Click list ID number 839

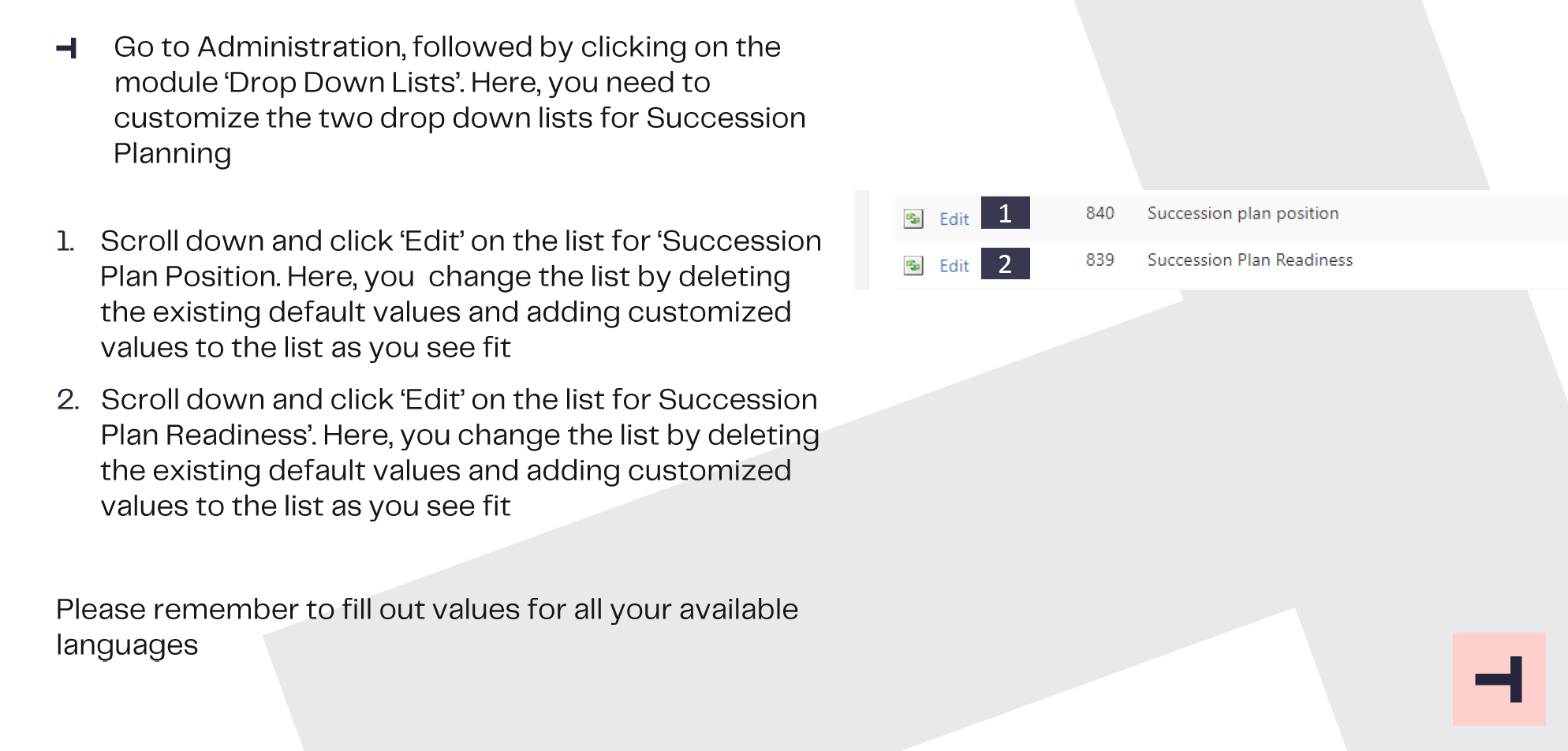1099,260
